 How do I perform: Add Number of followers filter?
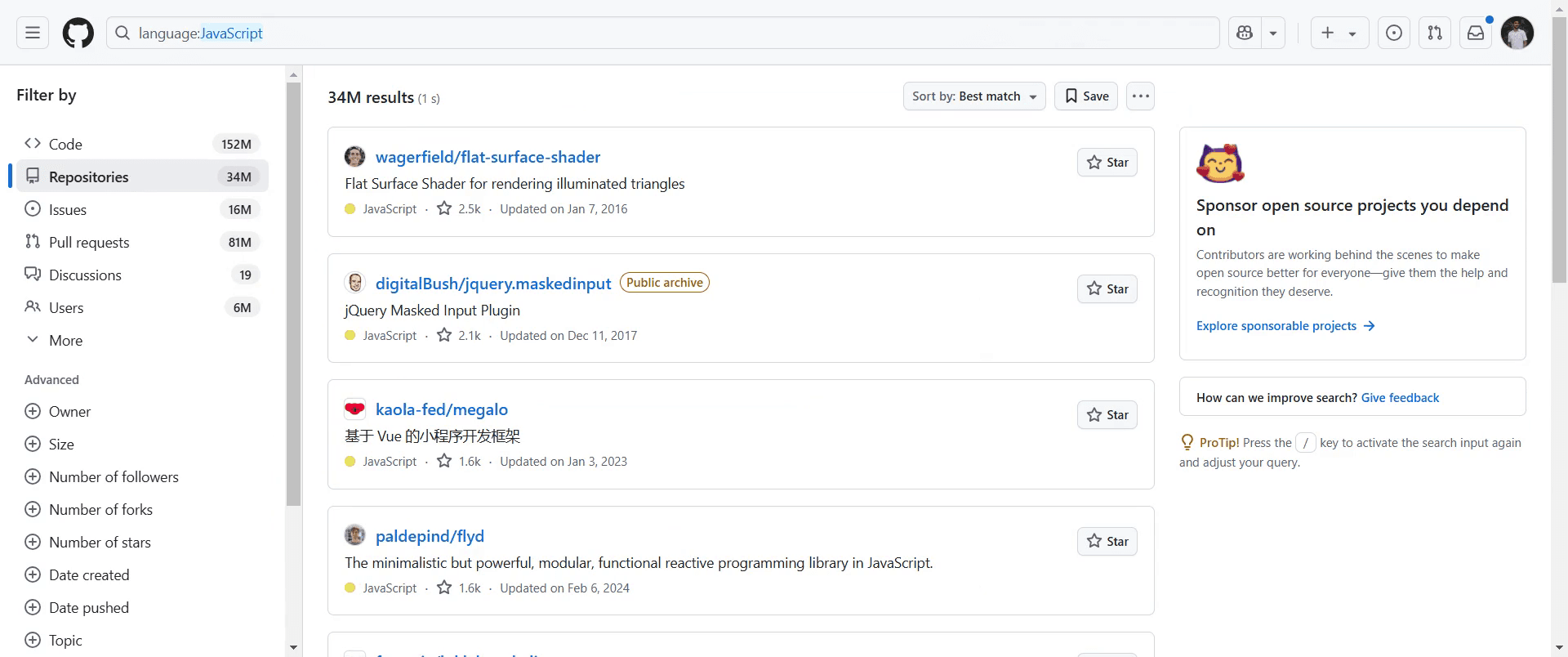pos(142,476)
